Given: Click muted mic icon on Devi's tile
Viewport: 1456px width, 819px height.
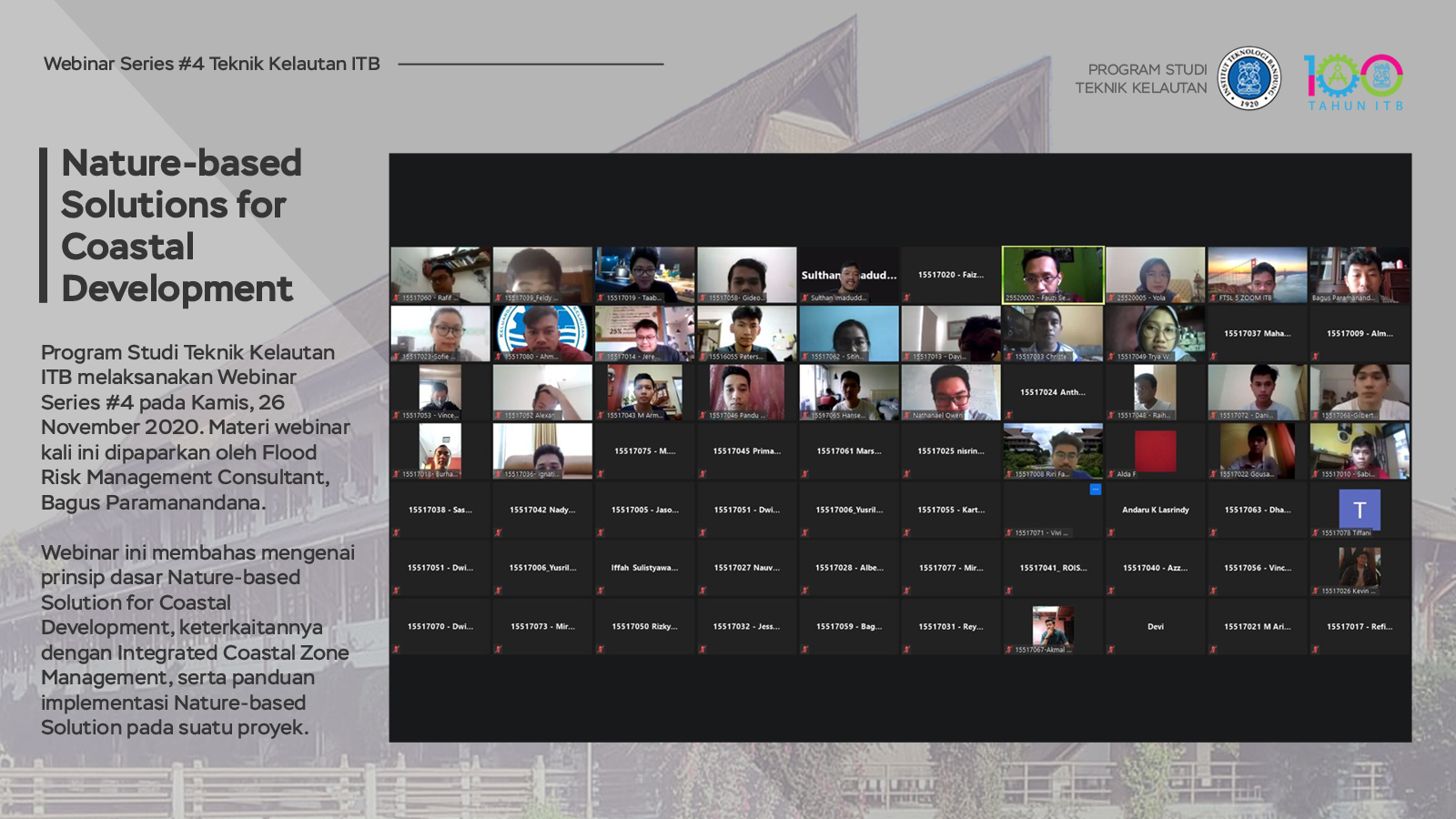Looking at the screenshot, I should pyautogui.click(x=1111, y=650).
